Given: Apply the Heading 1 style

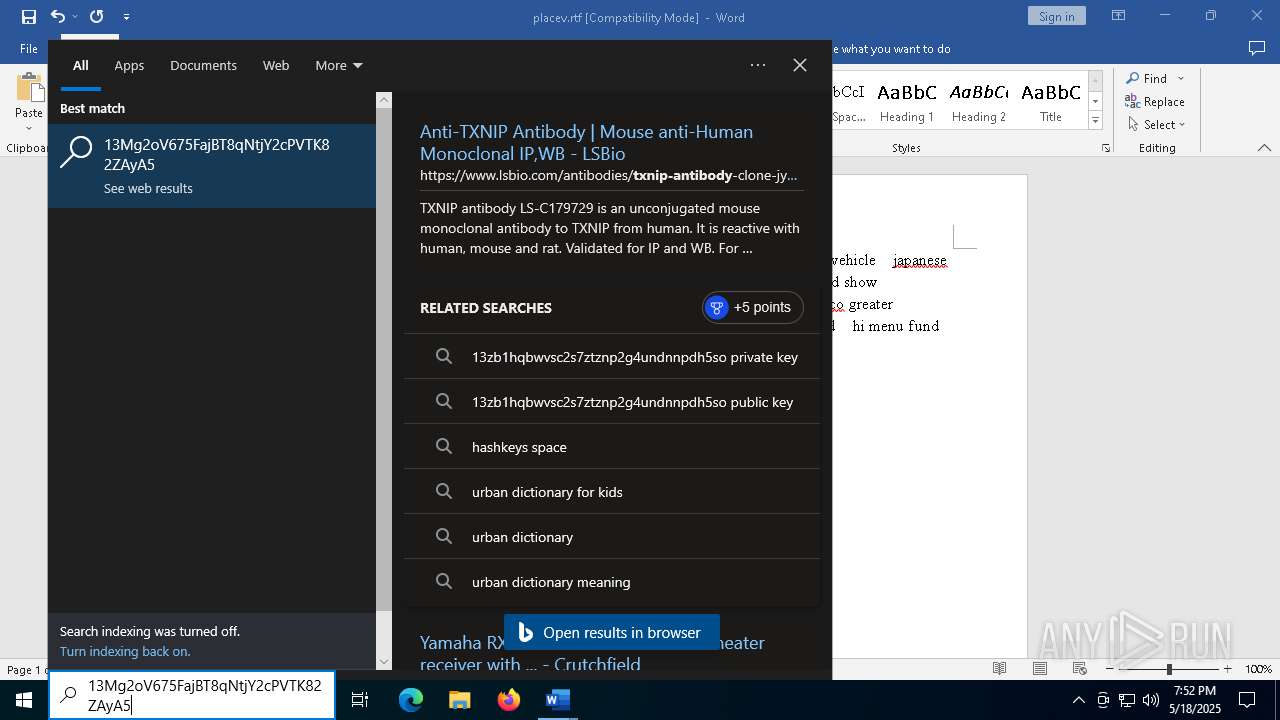Looking at the screenshot, I should pyautogui.click(x=907, y=101).
